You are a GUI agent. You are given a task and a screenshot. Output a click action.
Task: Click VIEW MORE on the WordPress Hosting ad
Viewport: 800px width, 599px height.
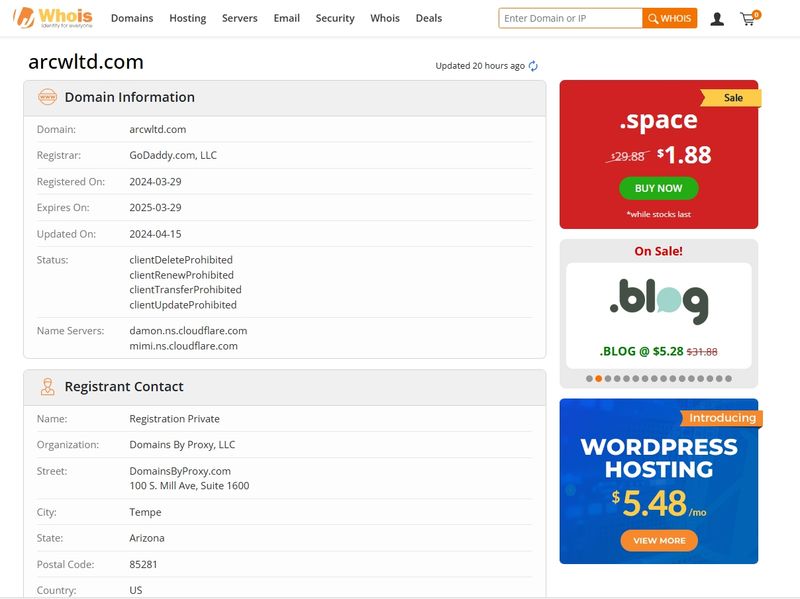point(659,541)
